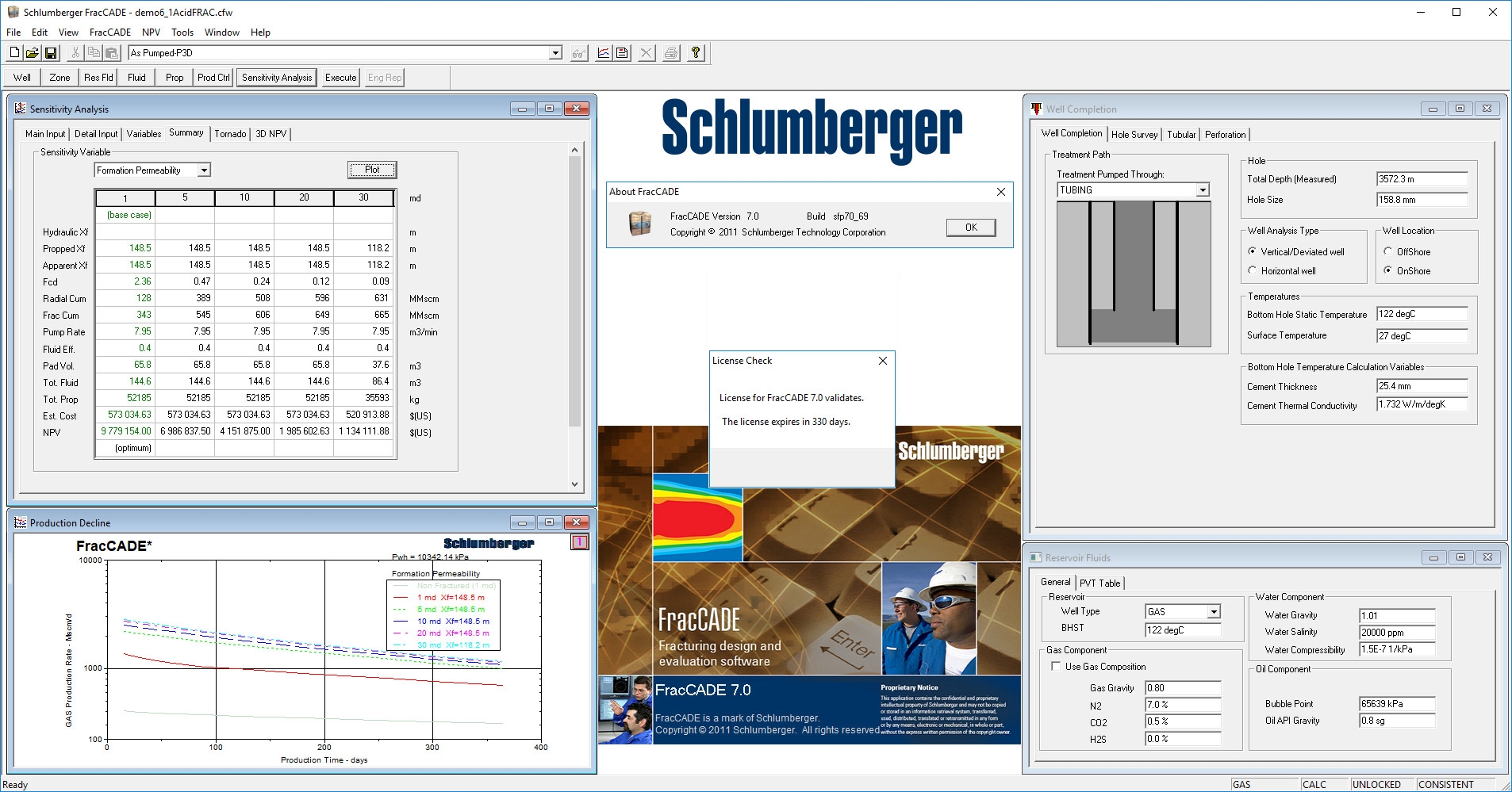Select the OffShore well location option
This screenshot has width=1512, height=792.
[x=1387, y=251]
